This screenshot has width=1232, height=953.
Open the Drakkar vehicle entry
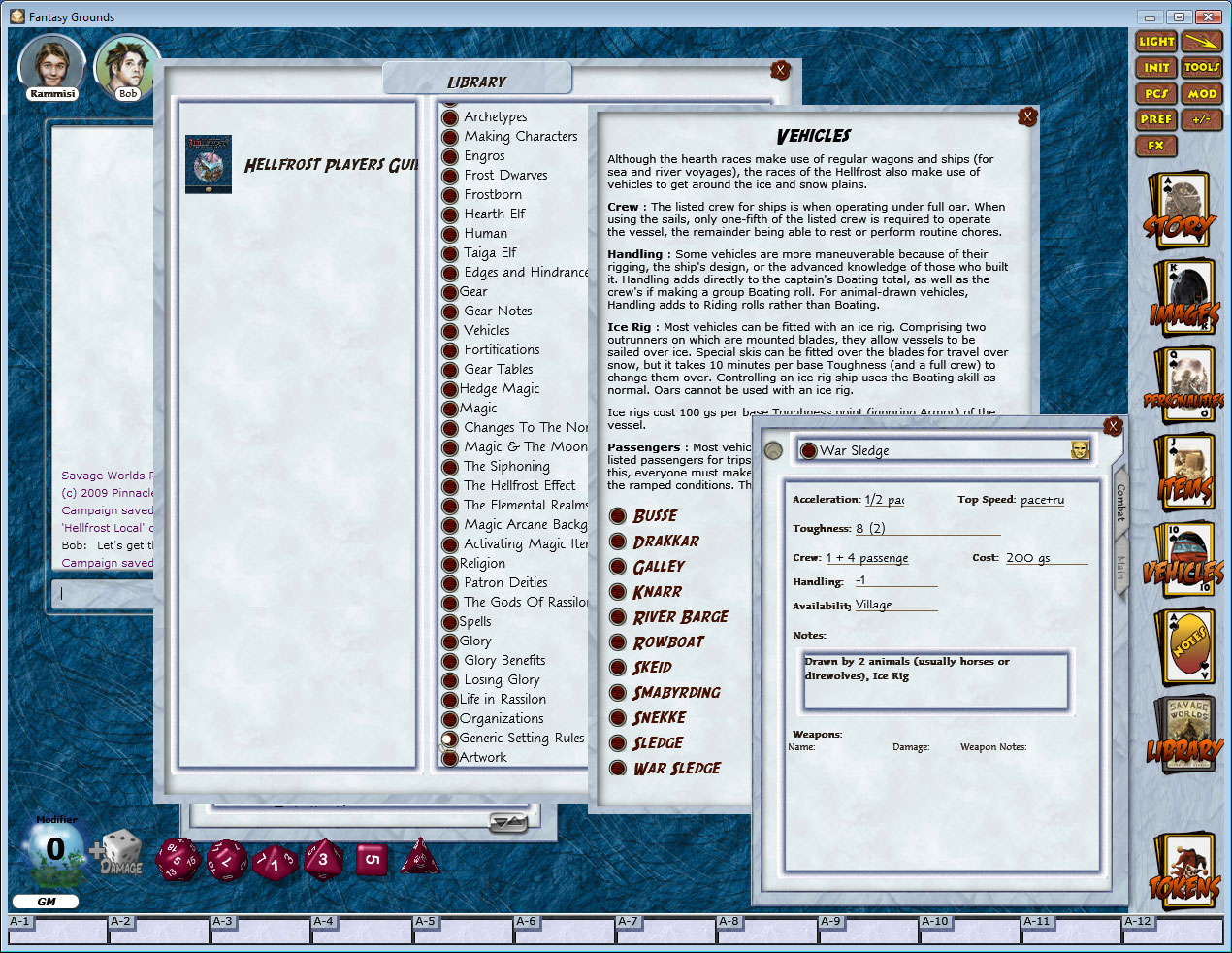(667, 541)
